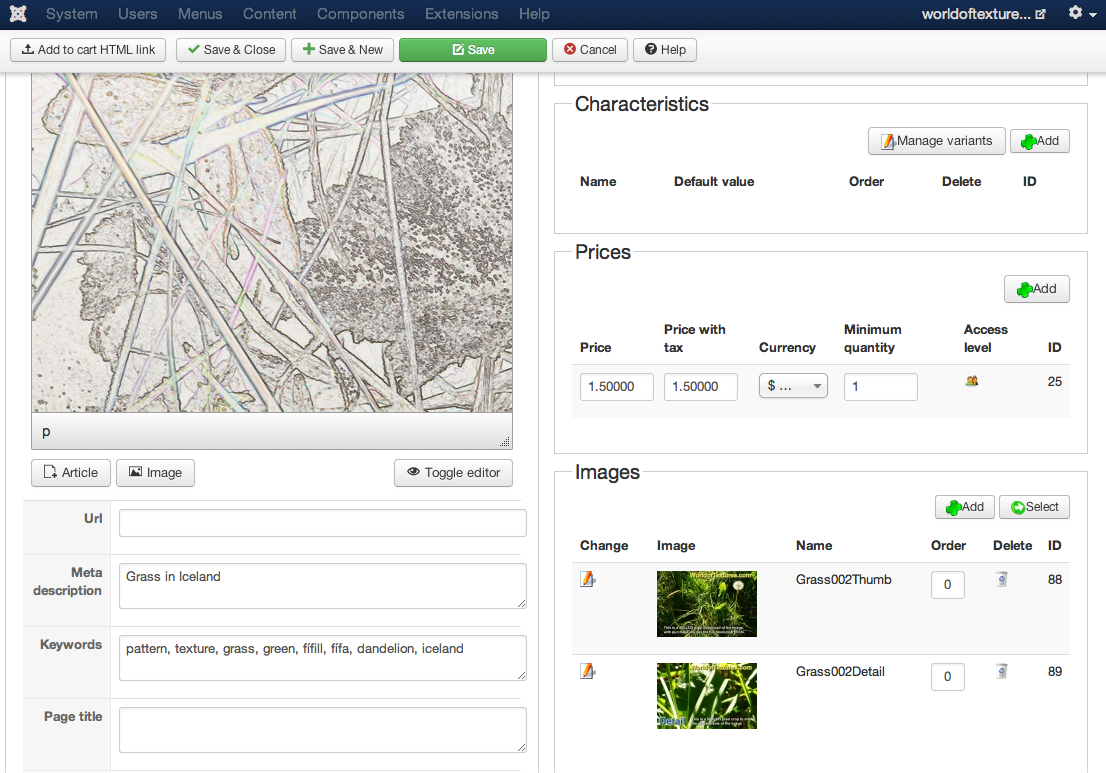Toggle the text editor view
Image resolution: width=1106 pixels, height=773 pixels.
[x=453, y=473]
